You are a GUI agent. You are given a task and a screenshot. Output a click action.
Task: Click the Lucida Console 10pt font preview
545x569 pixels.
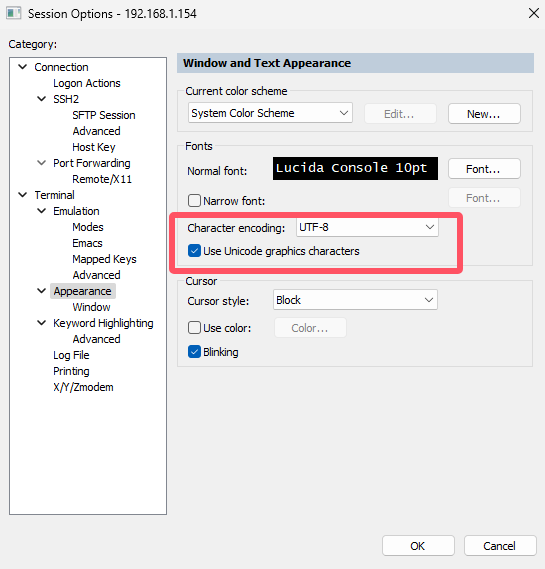[x=355, y=168]
